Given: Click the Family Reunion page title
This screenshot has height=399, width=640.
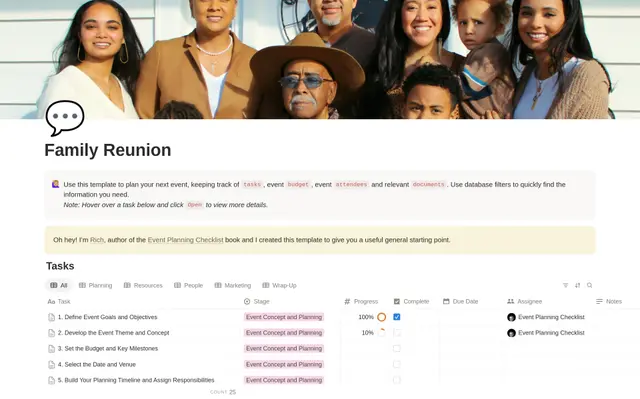Looking at the screenshot, I should click(108, 150).
